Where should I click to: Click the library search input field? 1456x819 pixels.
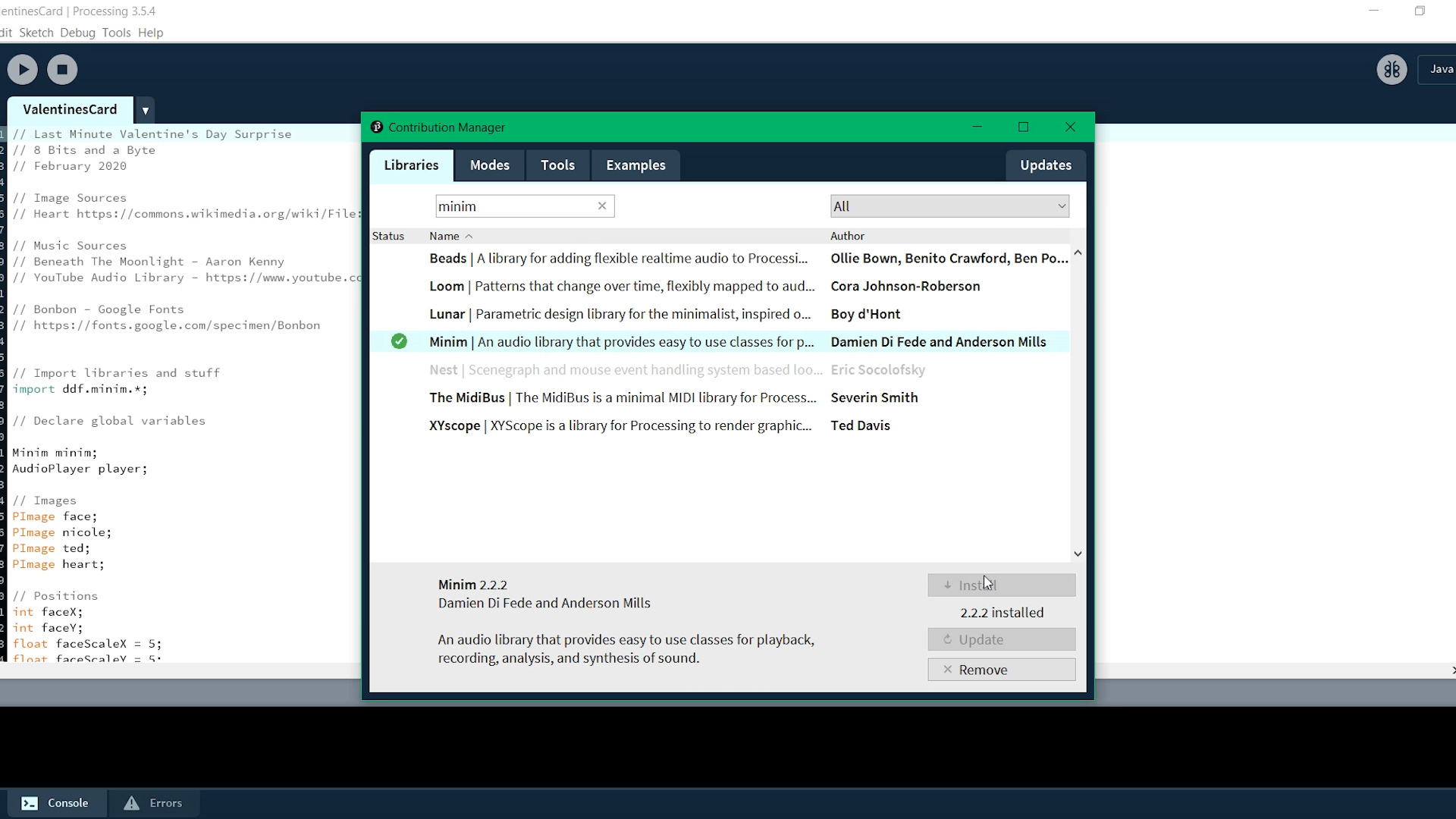tap(514, 206)
